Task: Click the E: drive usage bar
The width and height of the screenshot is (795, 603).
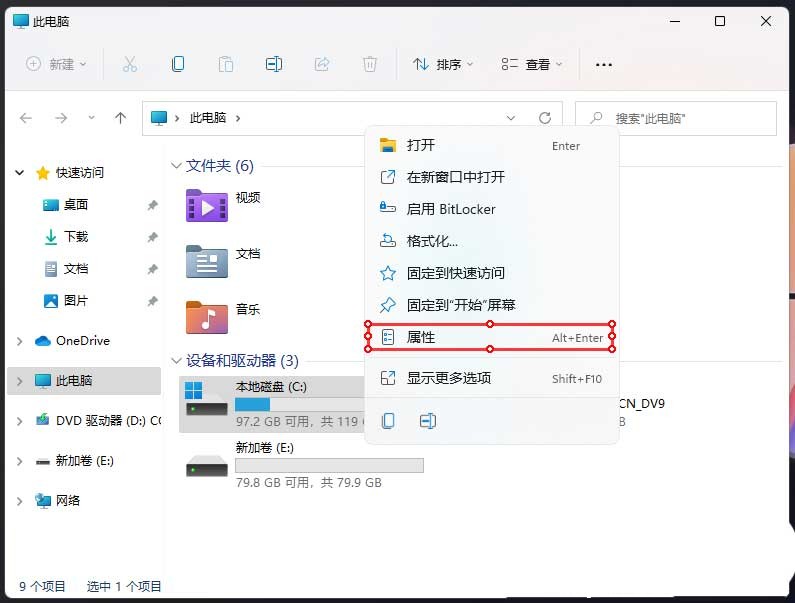Action: point(330,465)
